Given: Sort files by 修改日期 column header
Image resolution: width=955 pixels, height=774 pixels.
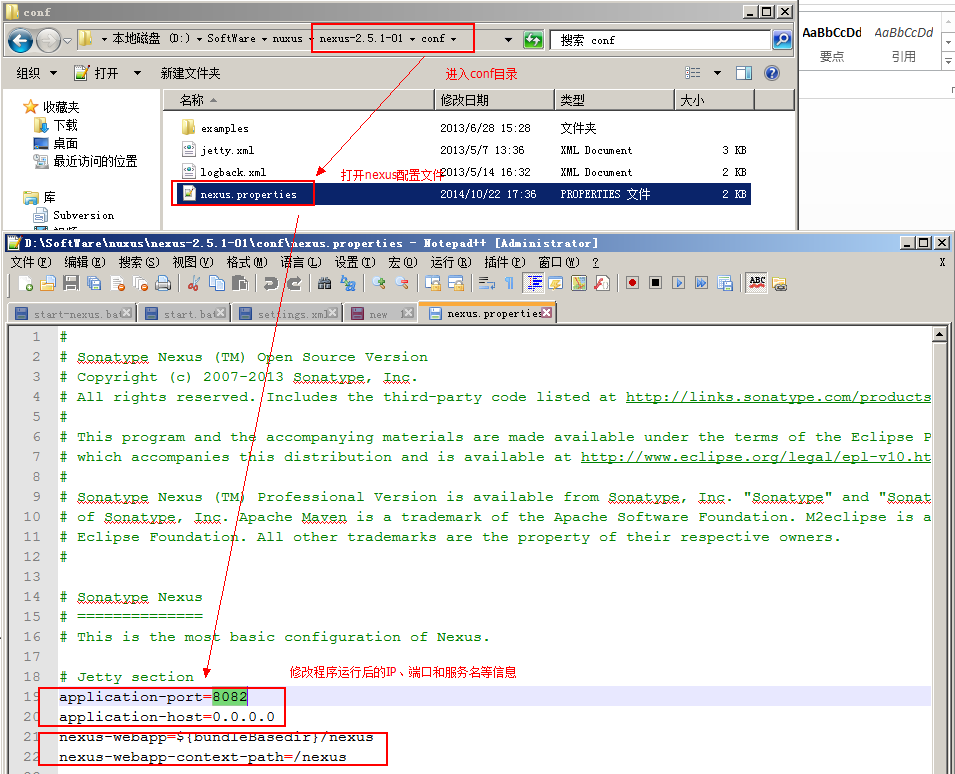Looking at the screenshot, I should [x=494, y=100].
